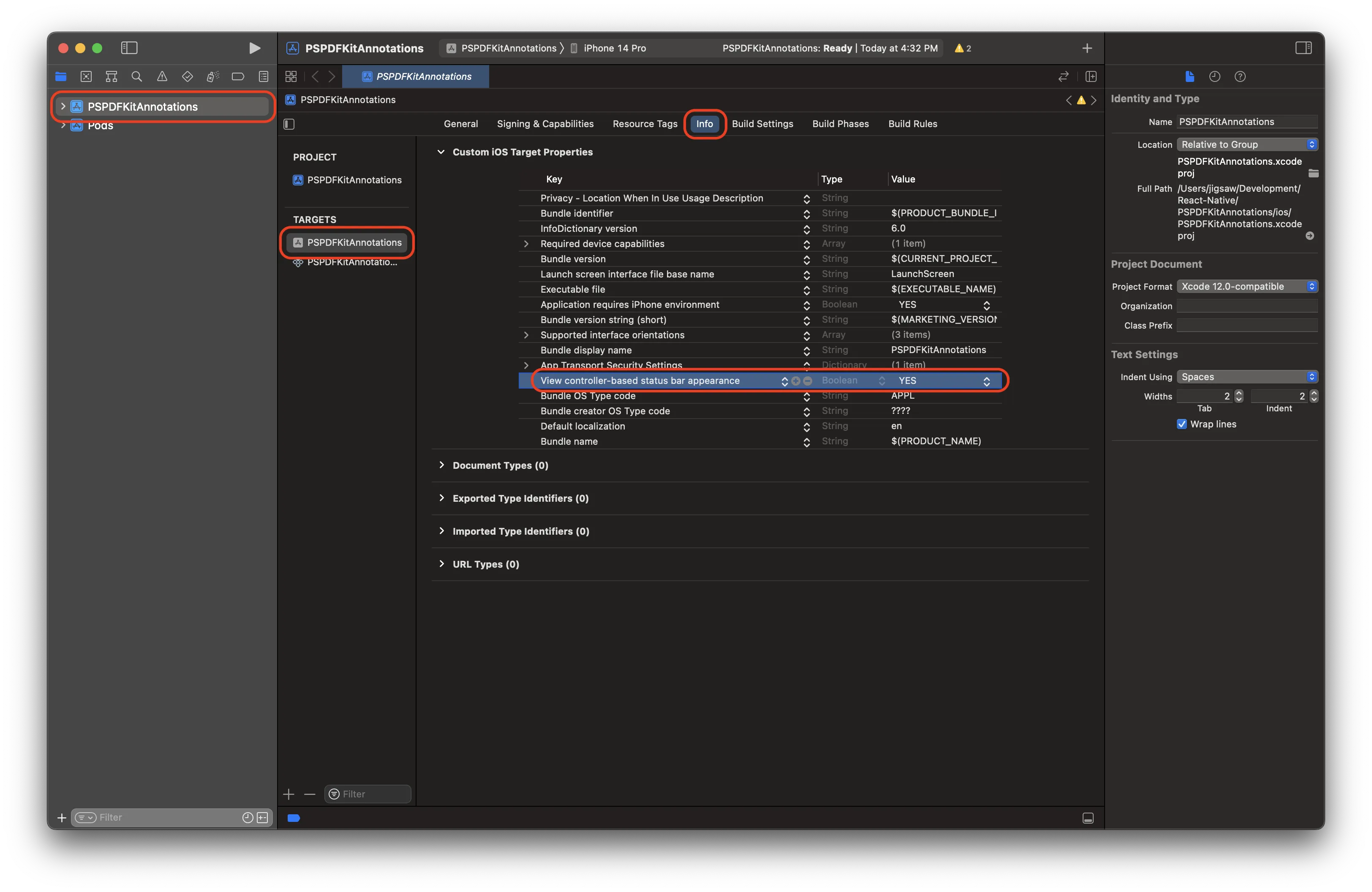1372x892 pixels.
Task: Show the Quick Help inspector
Action: coord(1241,76)
